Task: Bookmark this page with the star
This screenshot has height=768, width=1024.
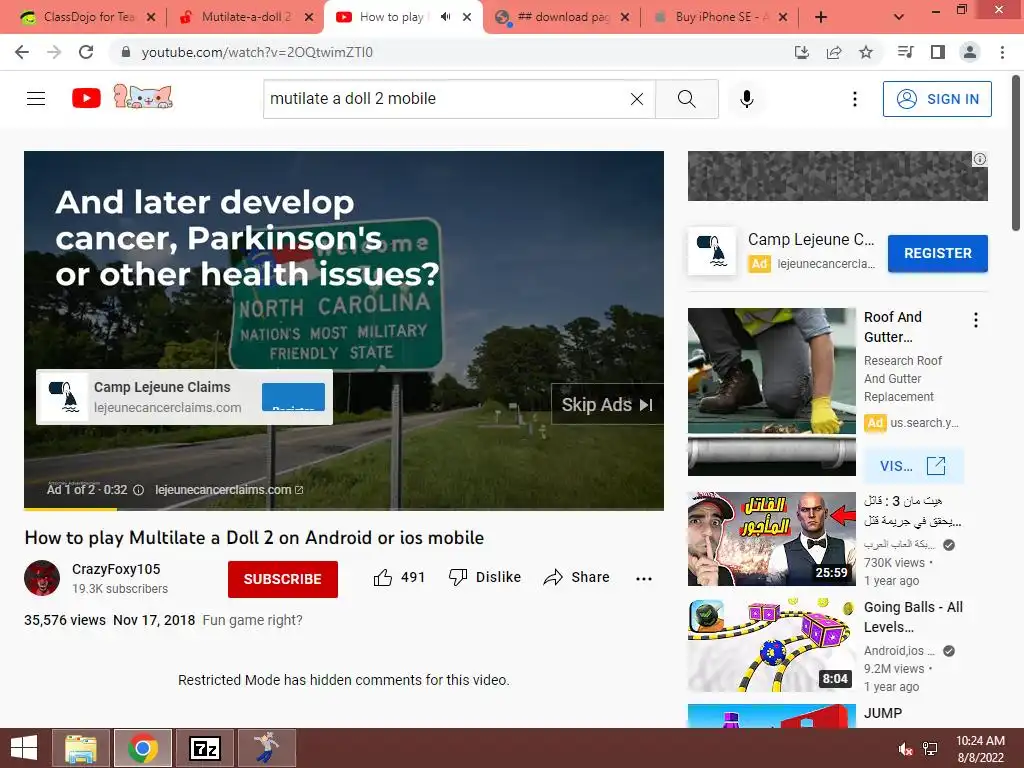Action: coord(866,52)
